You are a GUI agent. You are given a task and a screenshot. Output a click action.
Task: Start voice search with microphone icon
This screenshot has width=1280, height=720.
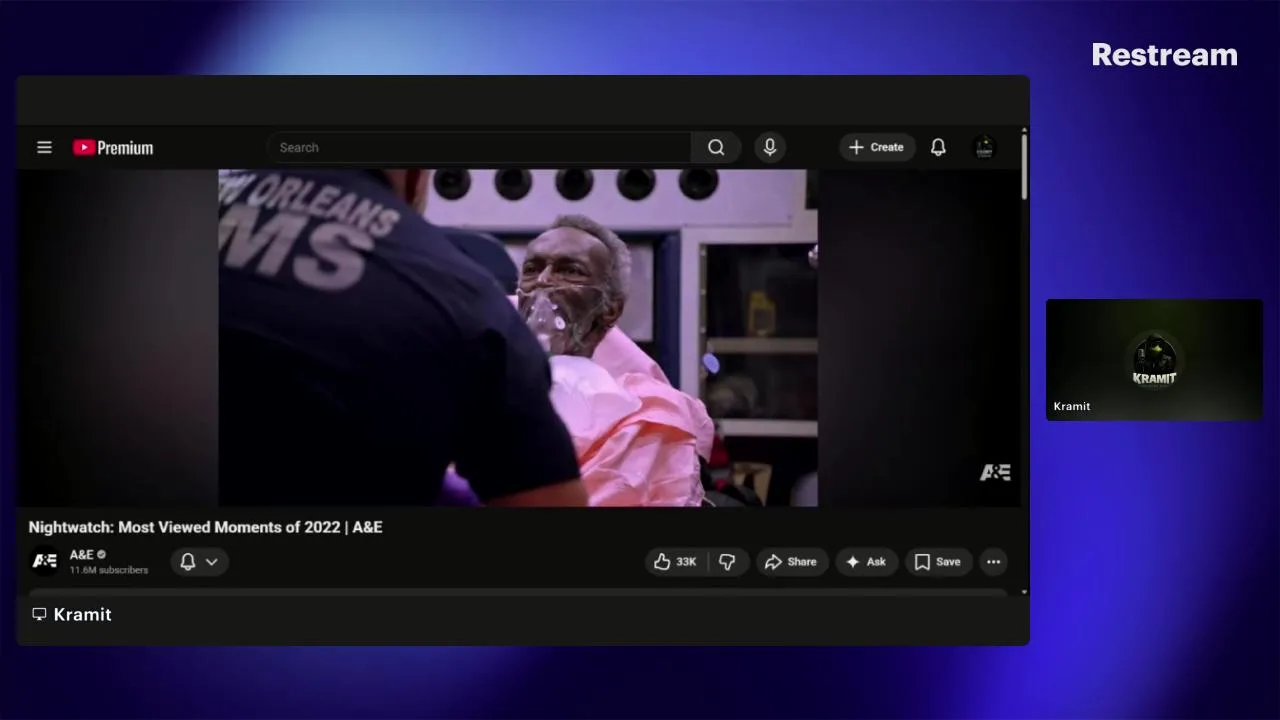tap(770, 147)
